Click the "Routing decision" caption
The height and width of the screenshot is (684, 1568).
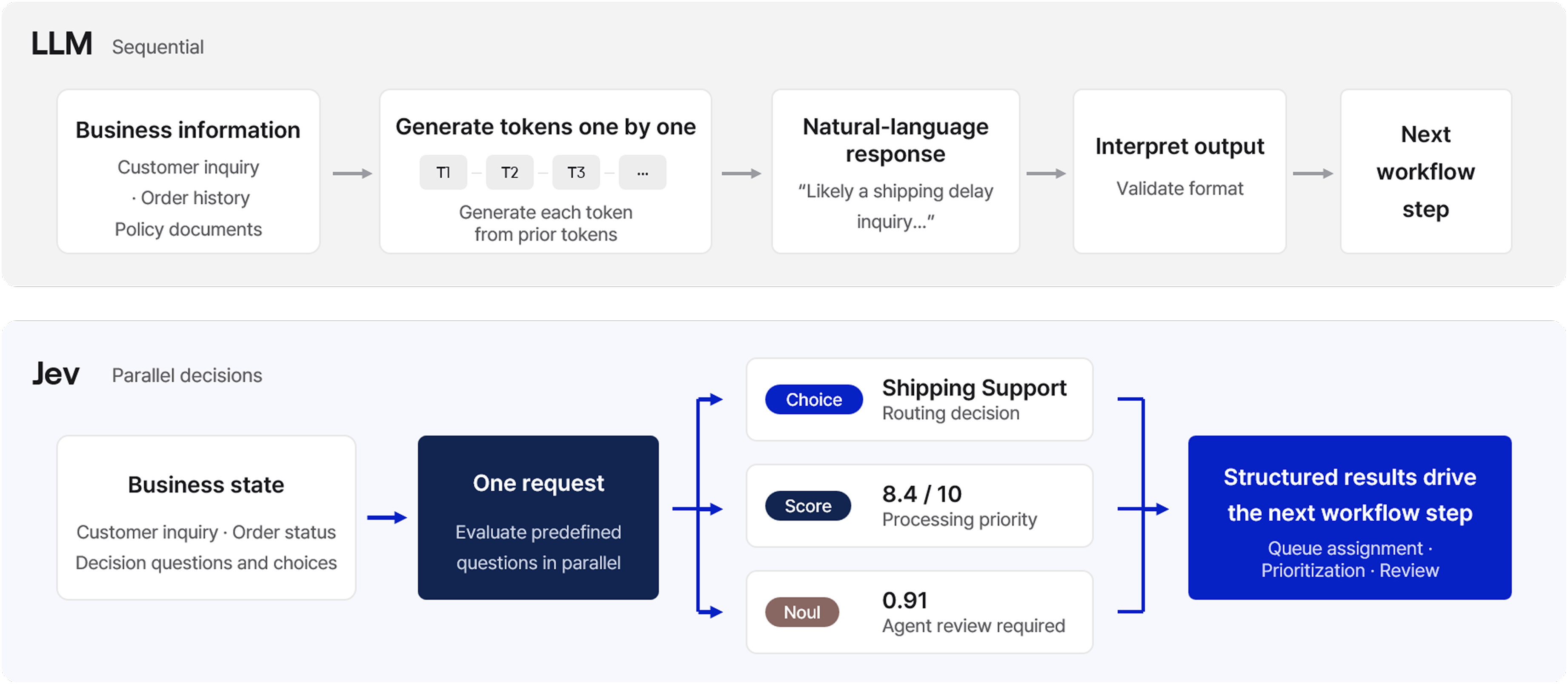tap(950, 413)
